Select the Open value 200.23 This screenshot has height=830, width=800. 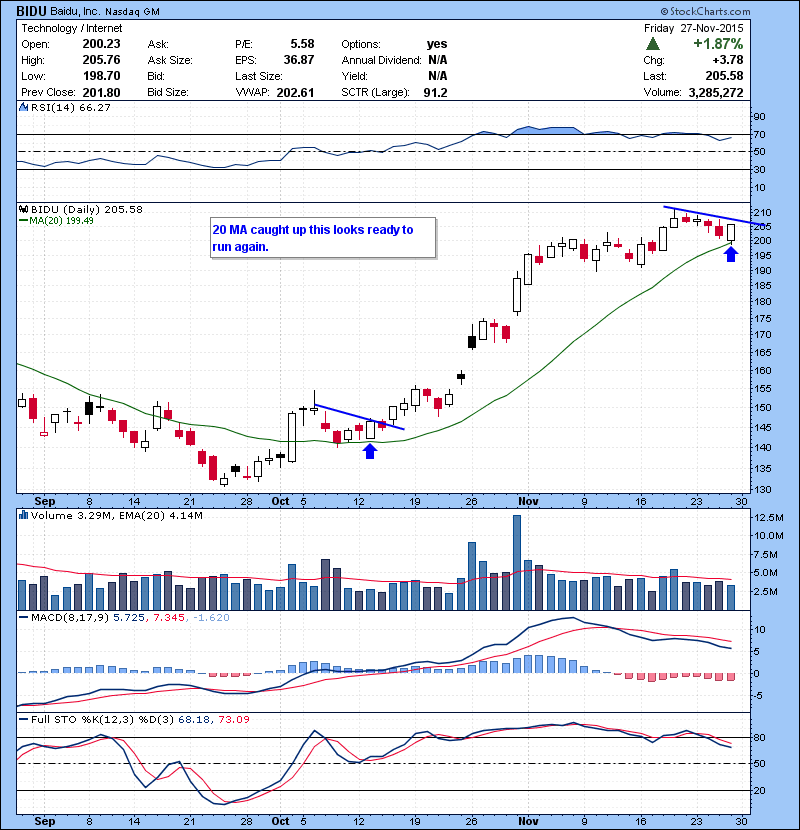pyautogui.click(x=102, y=44)
